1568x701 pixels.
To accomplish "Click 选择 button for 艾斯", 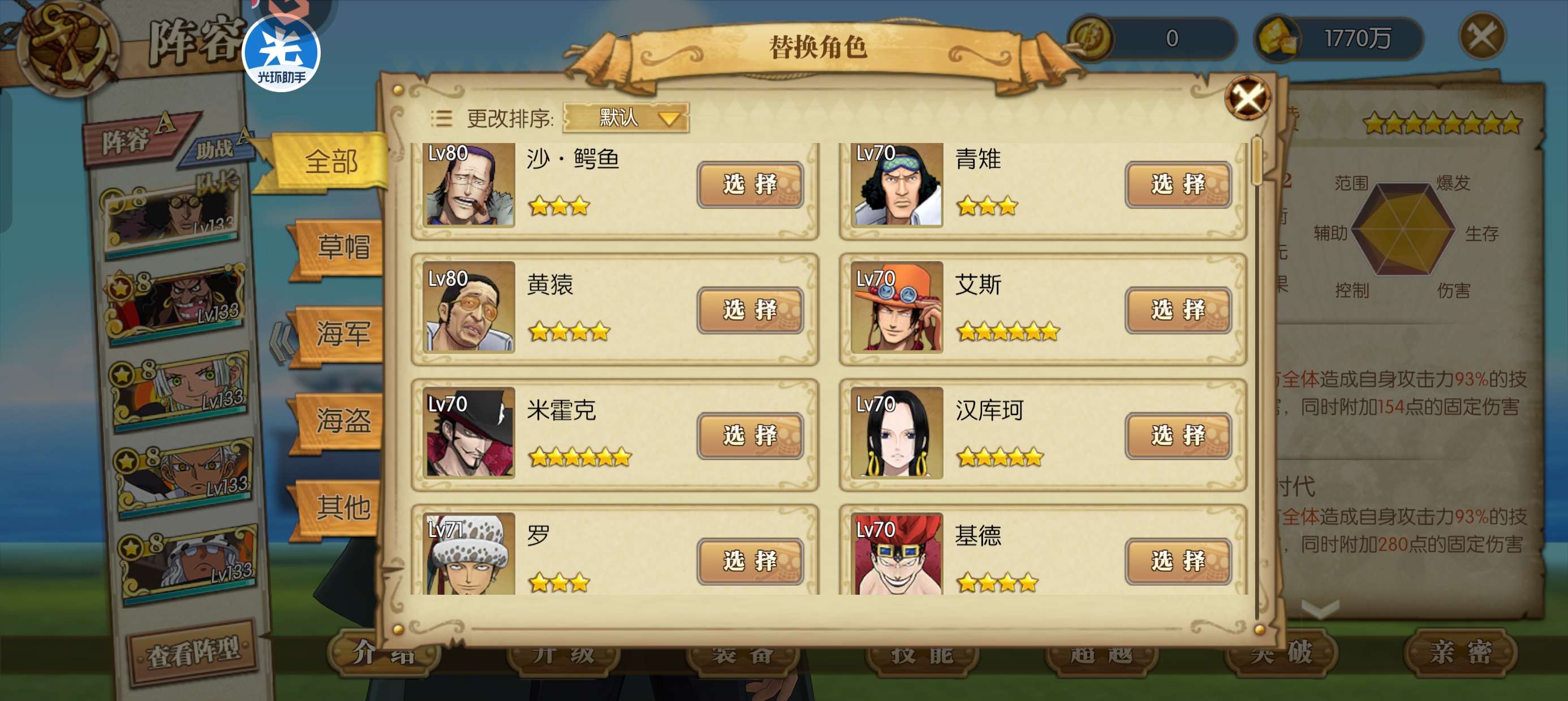I will [1178, 309].
